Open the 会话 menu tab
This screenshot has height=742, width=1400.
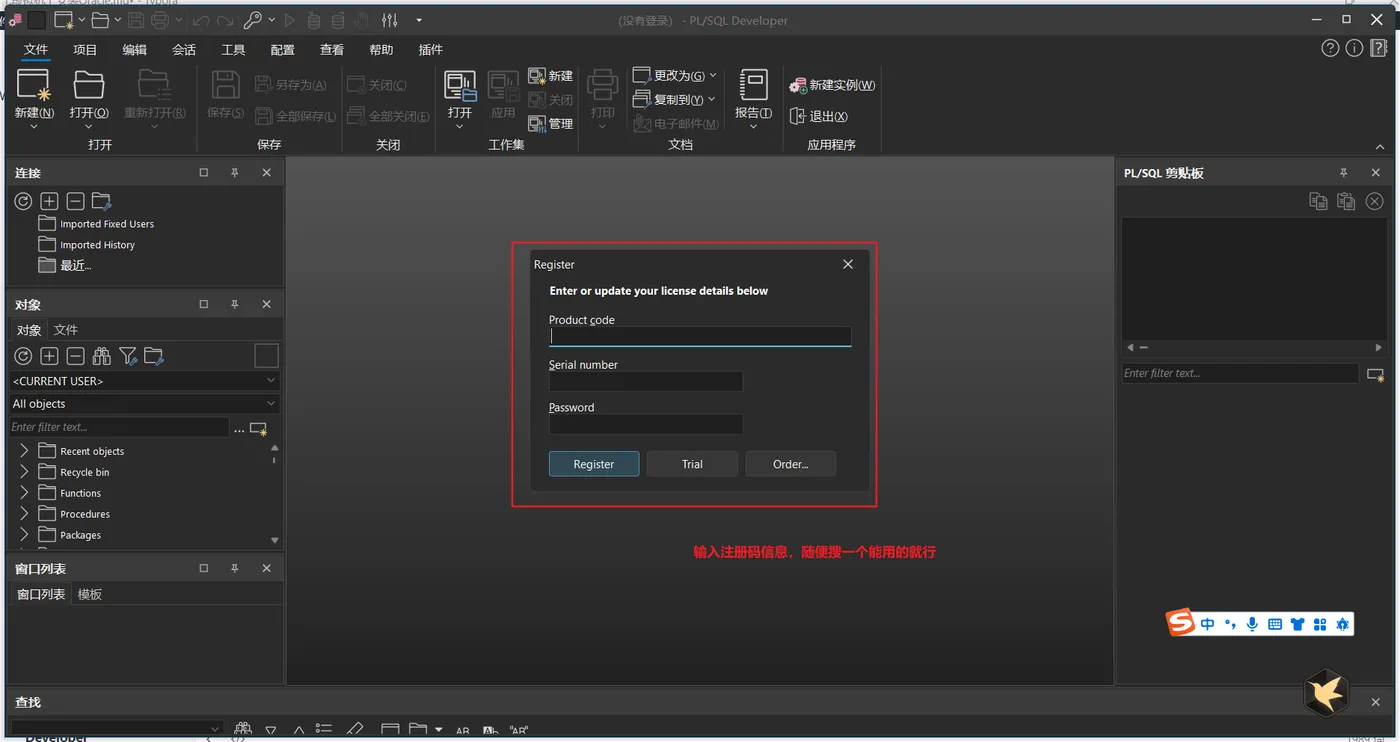tap(184, 49)
